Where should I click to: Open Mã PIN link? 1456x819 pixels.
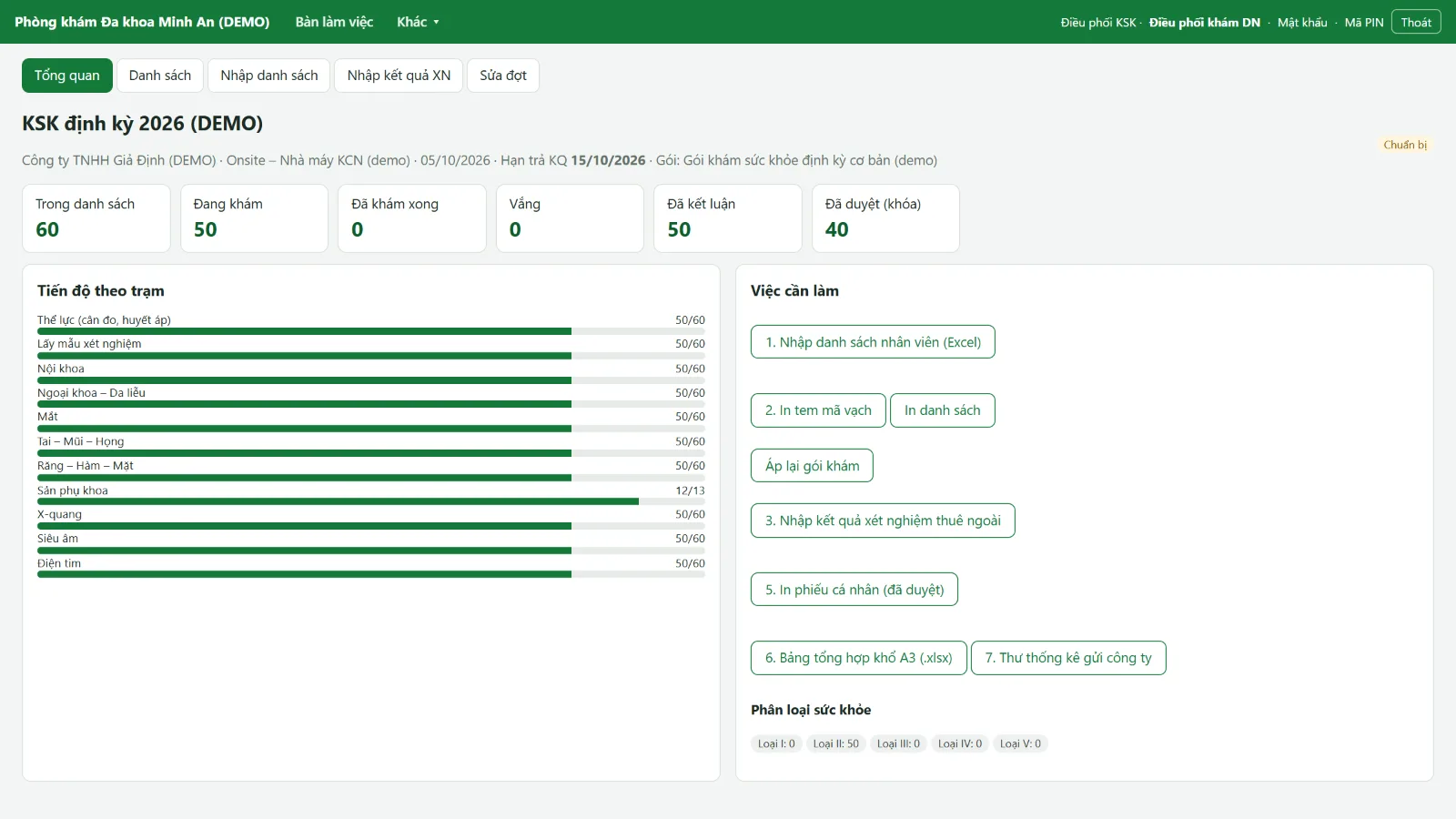pos(1363,23)
